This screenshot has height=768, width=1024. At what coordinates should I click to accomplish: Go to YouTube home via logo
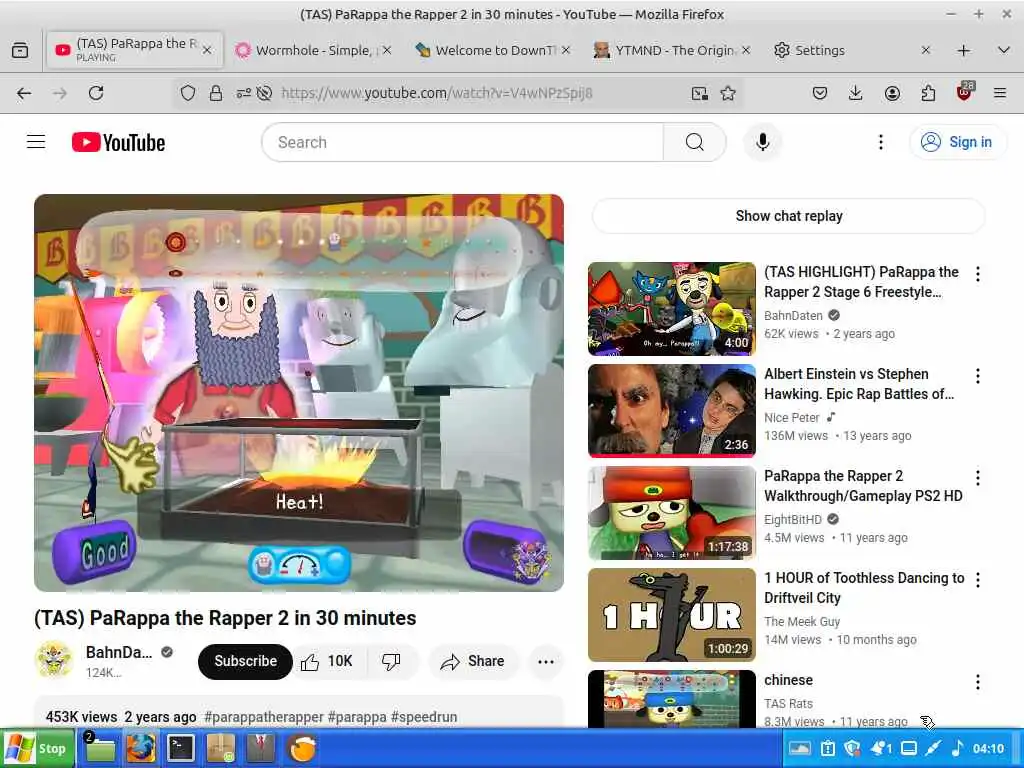tap(118, 142)
